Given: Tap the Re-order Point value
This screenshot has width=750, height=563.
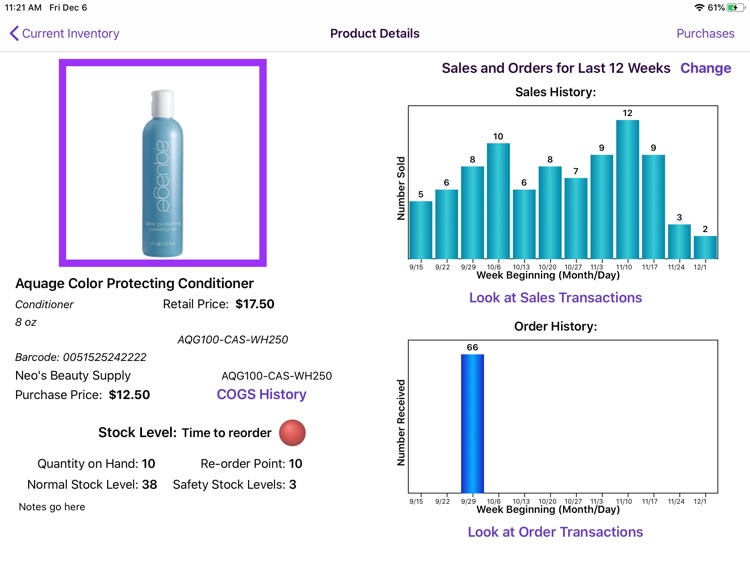Looking at the screenshot, I should click(x=295, y=464).
